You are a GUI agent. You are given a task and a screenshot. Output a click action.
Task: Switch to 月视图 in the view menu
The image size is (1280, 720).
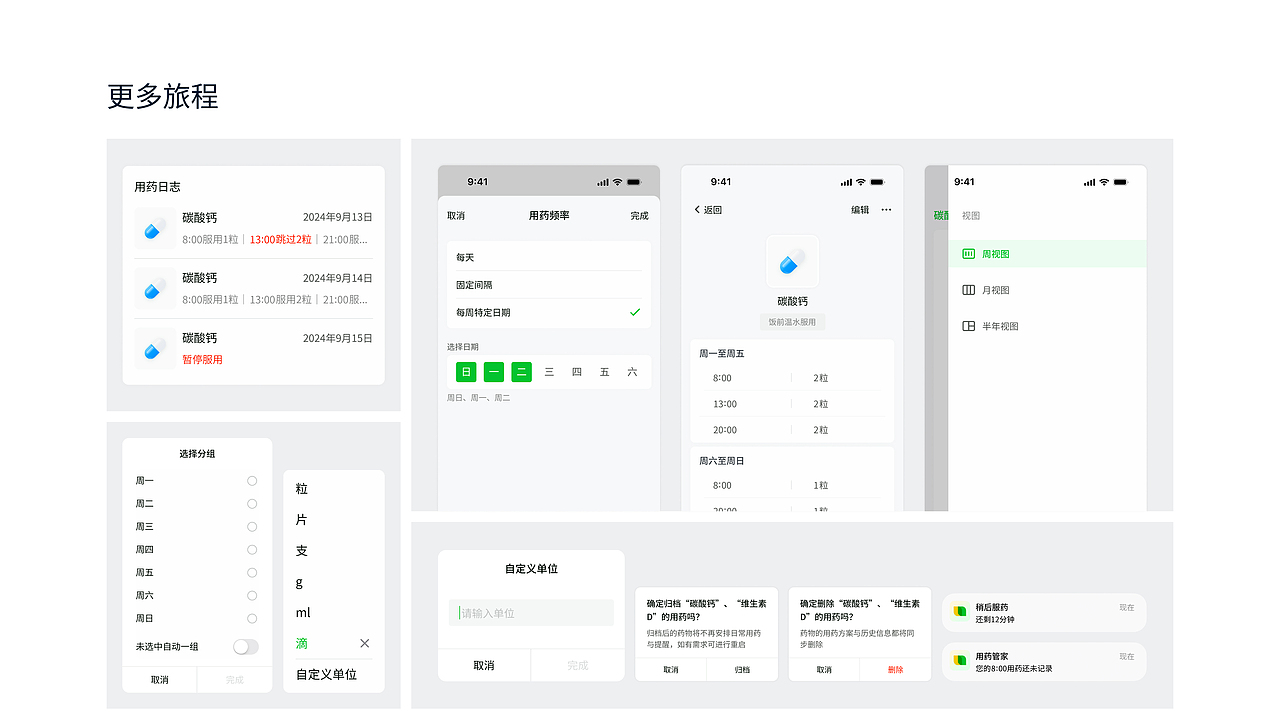pos(1047,290)
